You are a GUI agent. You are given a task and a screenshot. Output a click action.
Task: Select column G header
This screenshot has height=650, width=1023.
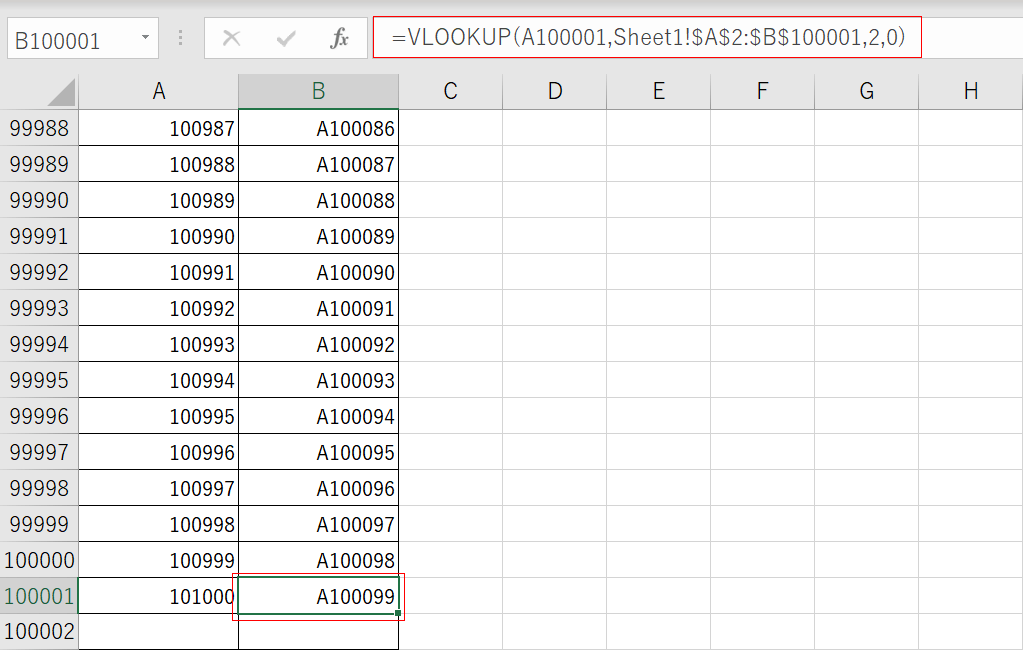pos(866,91)
